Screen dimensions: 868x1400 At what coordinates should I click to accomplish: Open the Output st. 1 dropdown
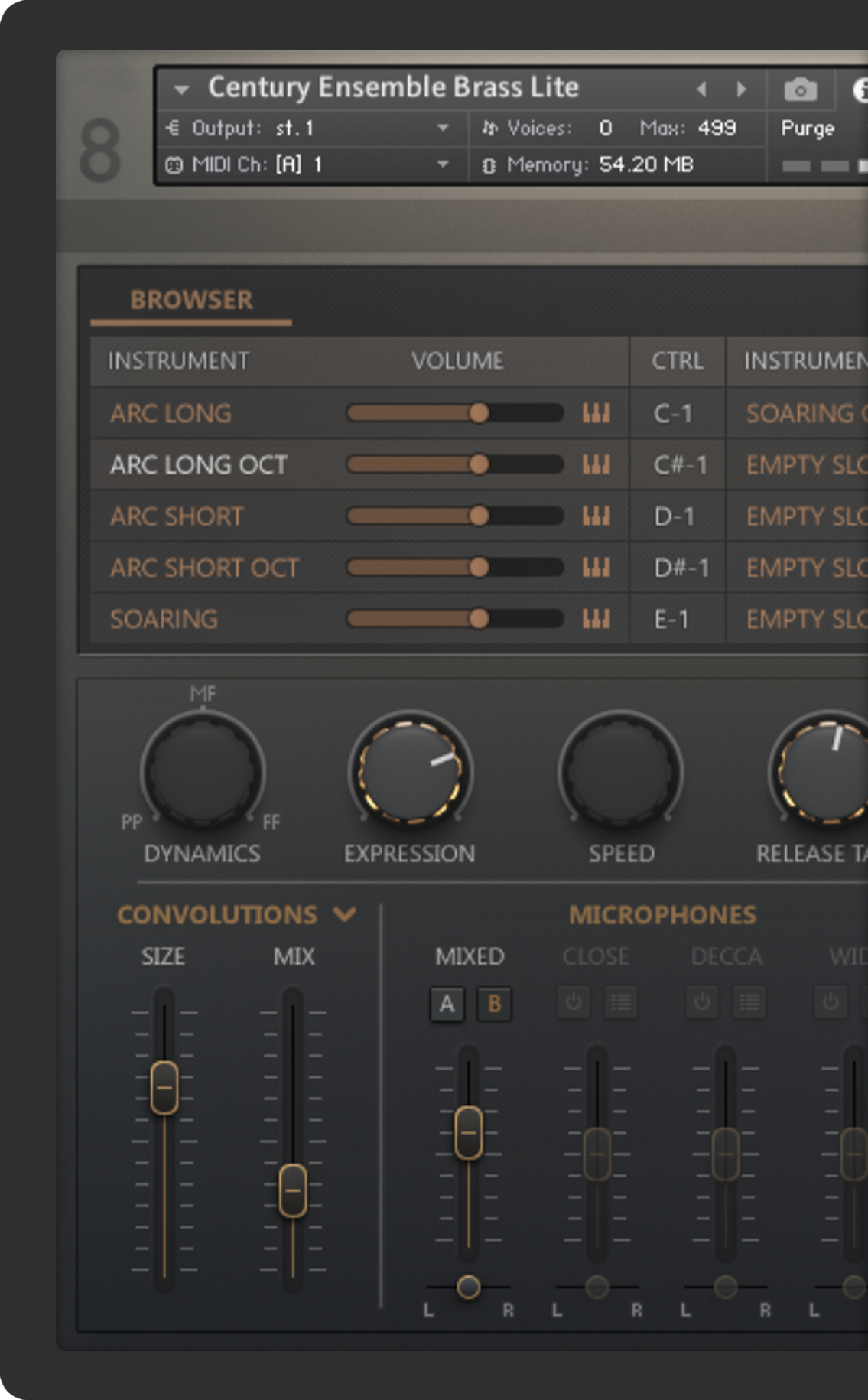[443, 128]
